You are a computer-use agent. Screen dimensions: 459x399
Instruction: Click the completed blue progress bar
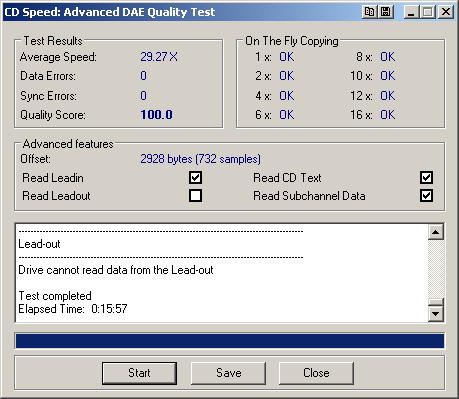point(230,341)
